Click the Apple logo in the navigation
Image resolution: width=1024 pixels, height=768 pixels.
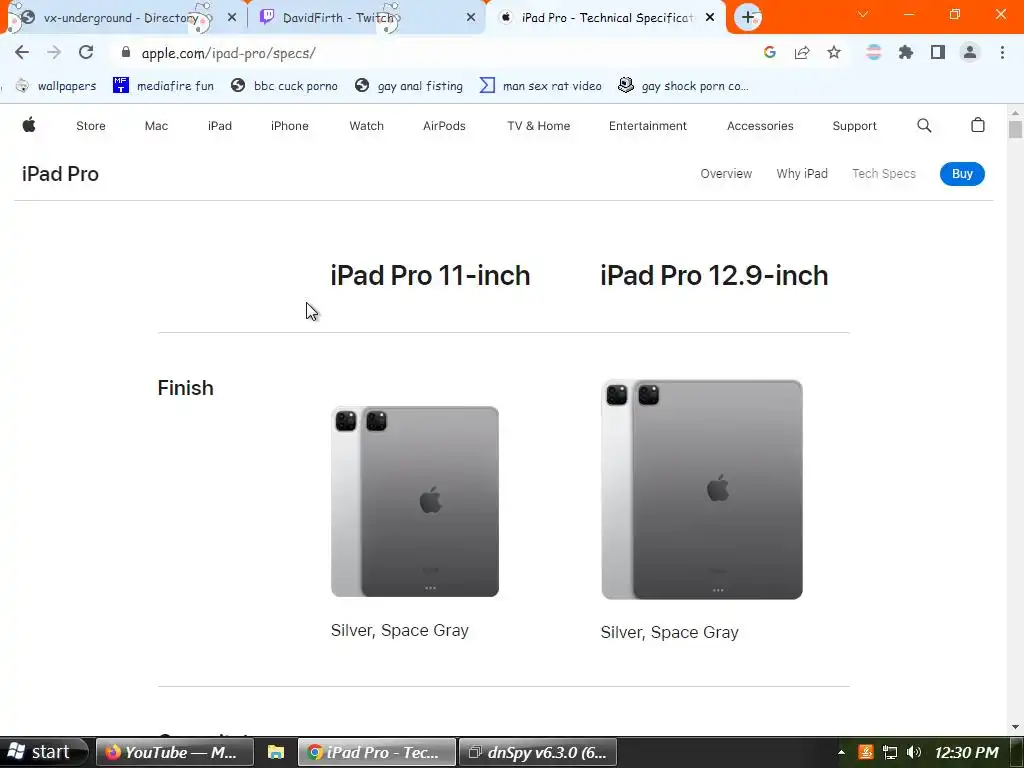(29, 125)
